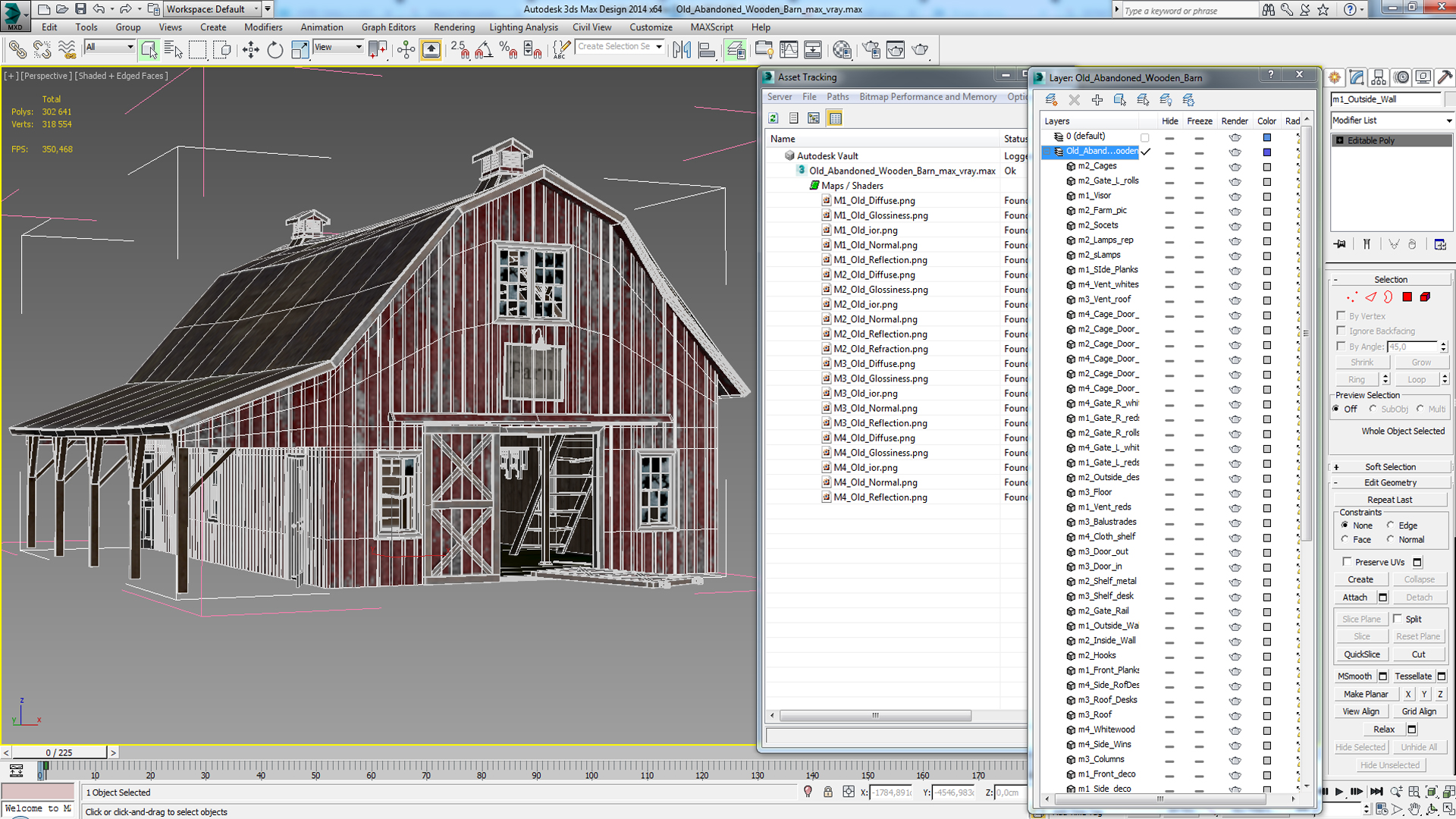
Task: Select the Edge constraint radio button
Action: [1391, 525]
